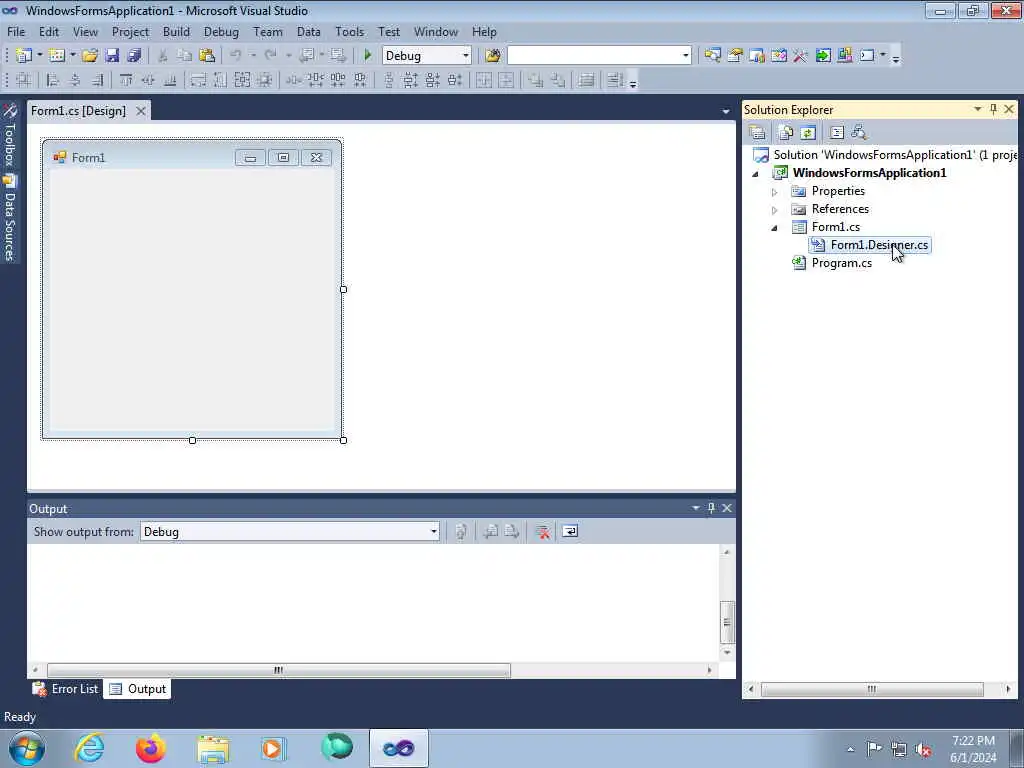This screenshot has width=1024, height=768.
Task: Open the Data Sources side tab
Action: (9, 219)
